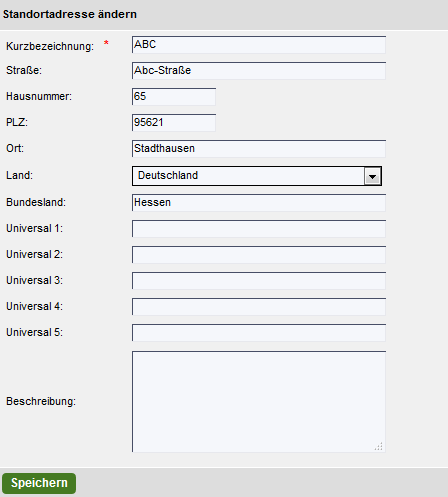448x497 pixels.
Task: Click the Standortadresse ändern heading
Action: (x=70, y=14)
